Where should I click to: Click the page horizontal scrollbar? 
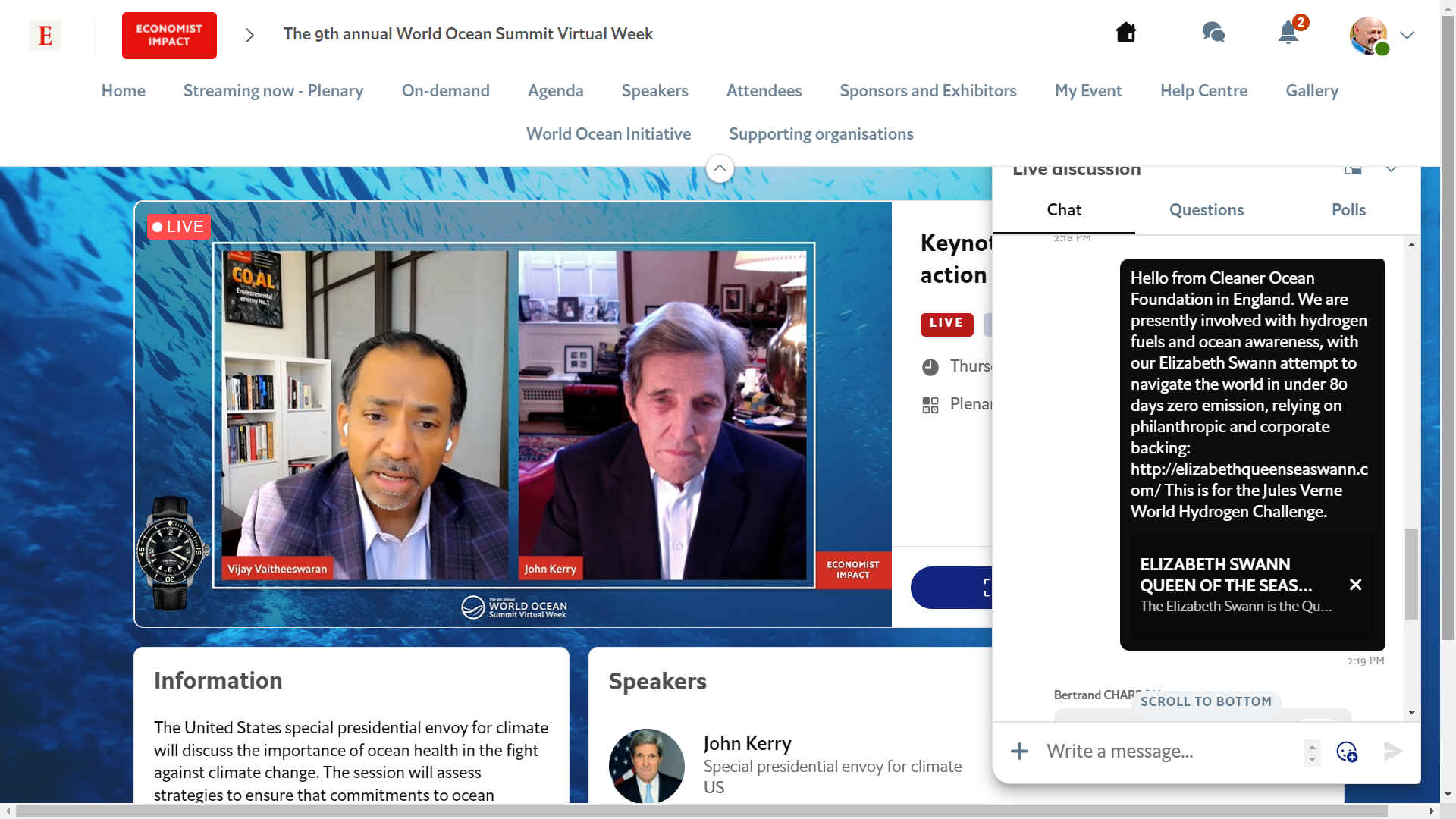[701, 811]
